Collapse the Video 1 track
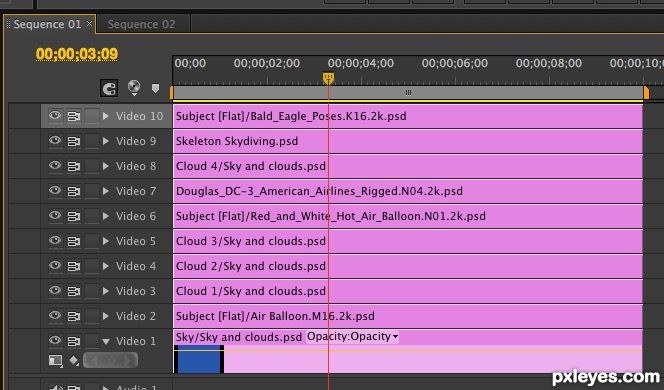The height and width of the screenshot is (390, 664). click(x=106, y=341)
